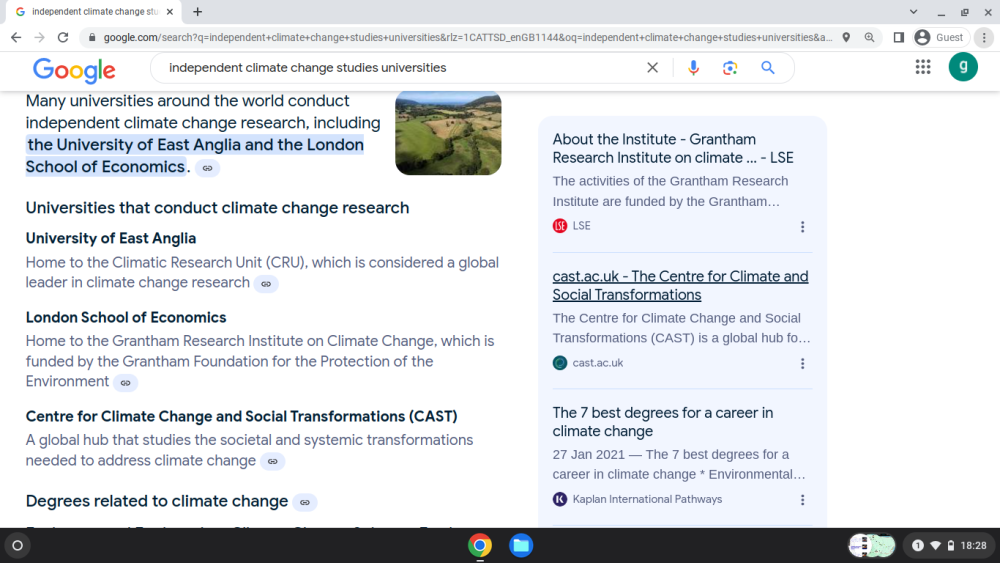Search by image with Google Lens

click(730, 68)
